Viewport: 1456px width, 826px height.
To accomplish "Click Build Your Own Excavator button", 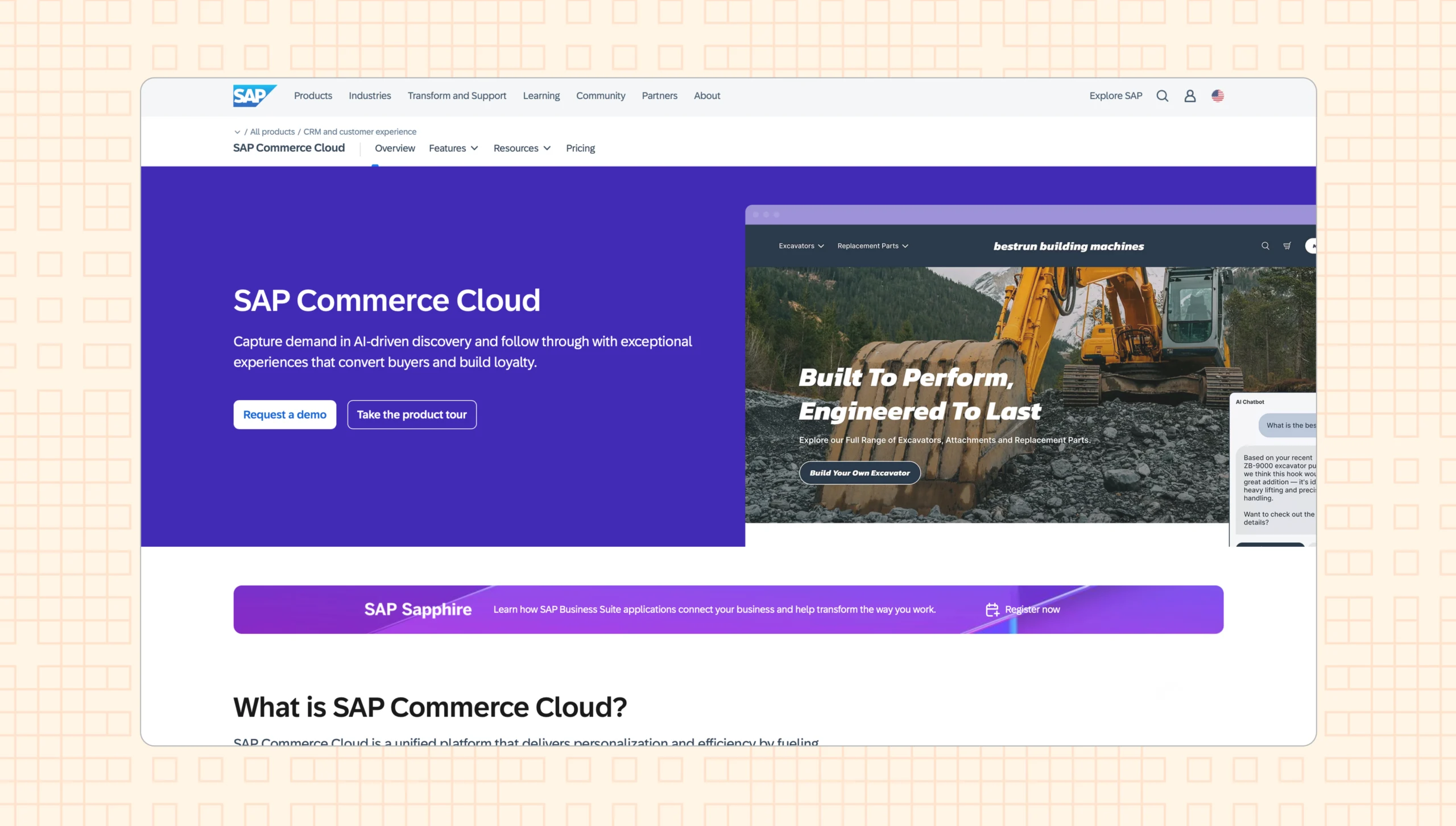I will point(860,473).
